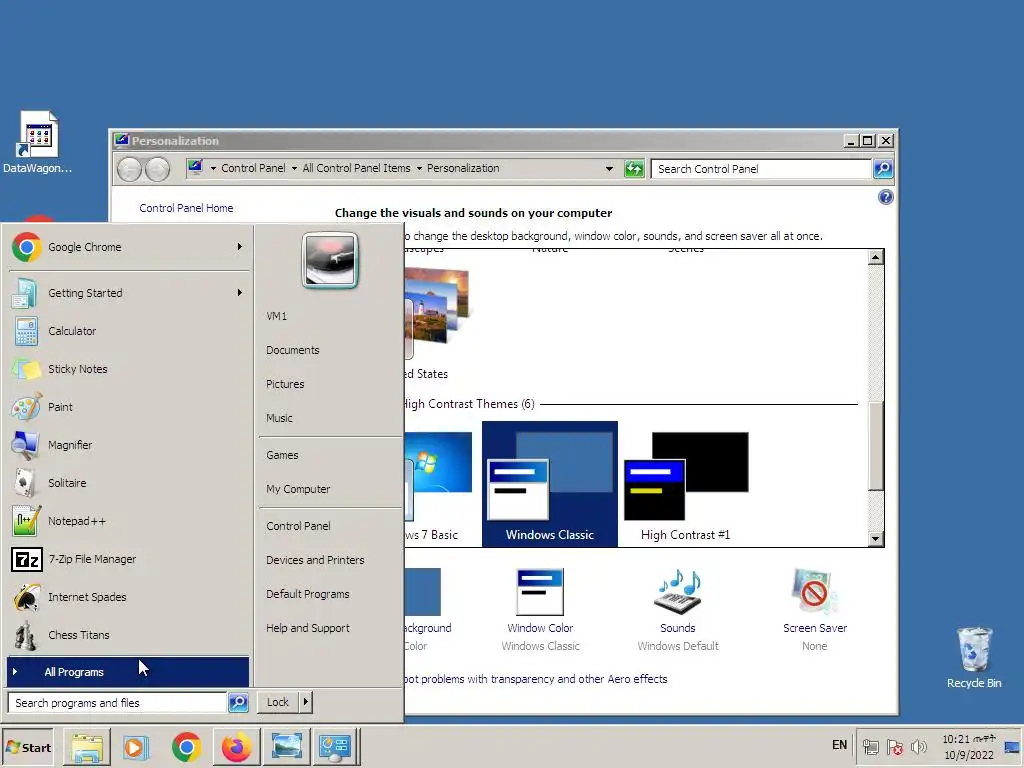Open Default Programs
The height and width of the screenshot is (768, 1024).
308,594
